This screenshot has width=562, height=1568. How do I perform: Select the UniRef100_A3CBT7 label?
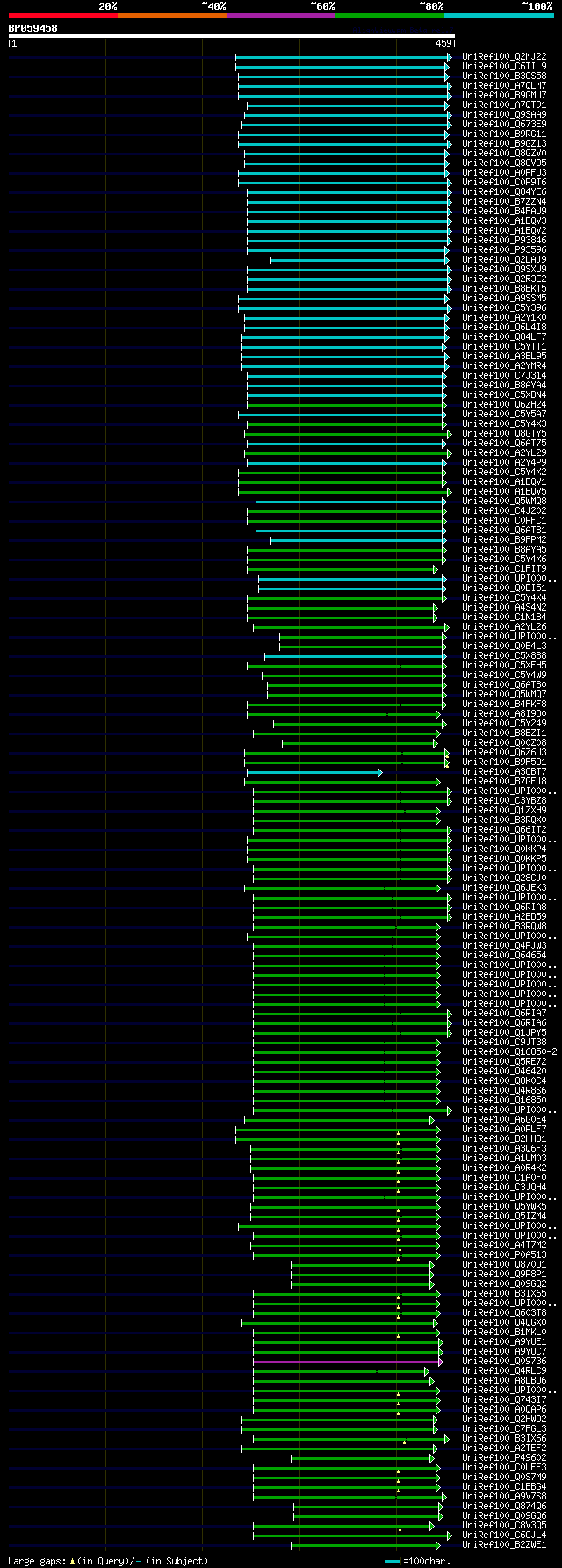(505, 771)
